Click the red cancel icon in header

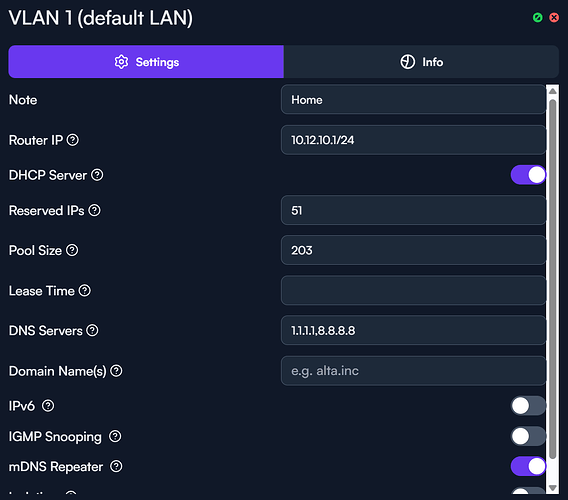tap(554, 17)
